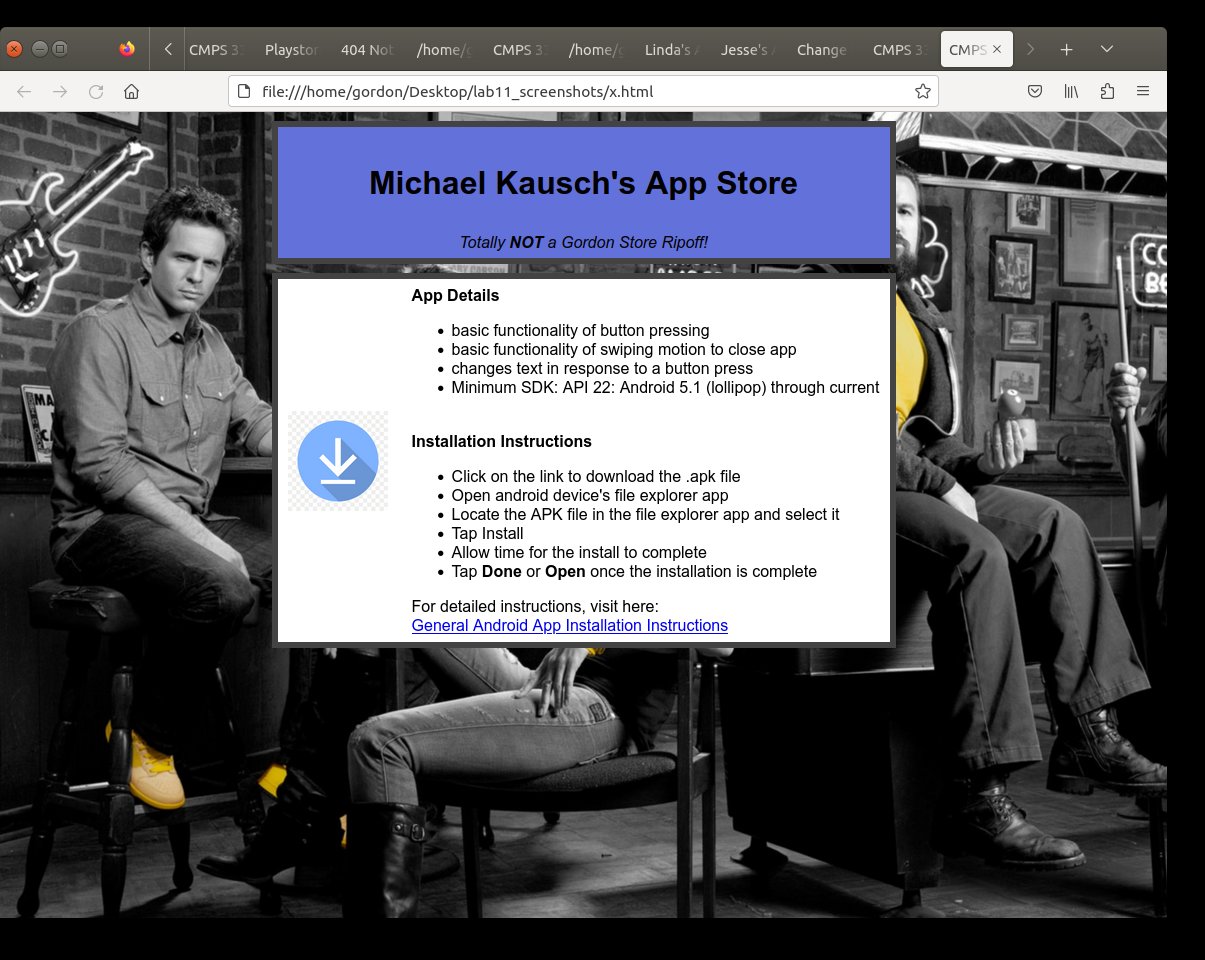The width and height of the screenshot is (1205, 960).
Task: Switch to the Playstore tab
Action: (292, 50)
